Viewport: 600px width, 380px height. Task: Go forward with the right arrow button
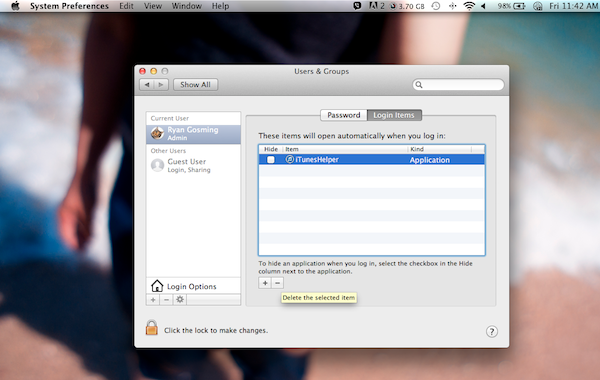tap(161, 85)
